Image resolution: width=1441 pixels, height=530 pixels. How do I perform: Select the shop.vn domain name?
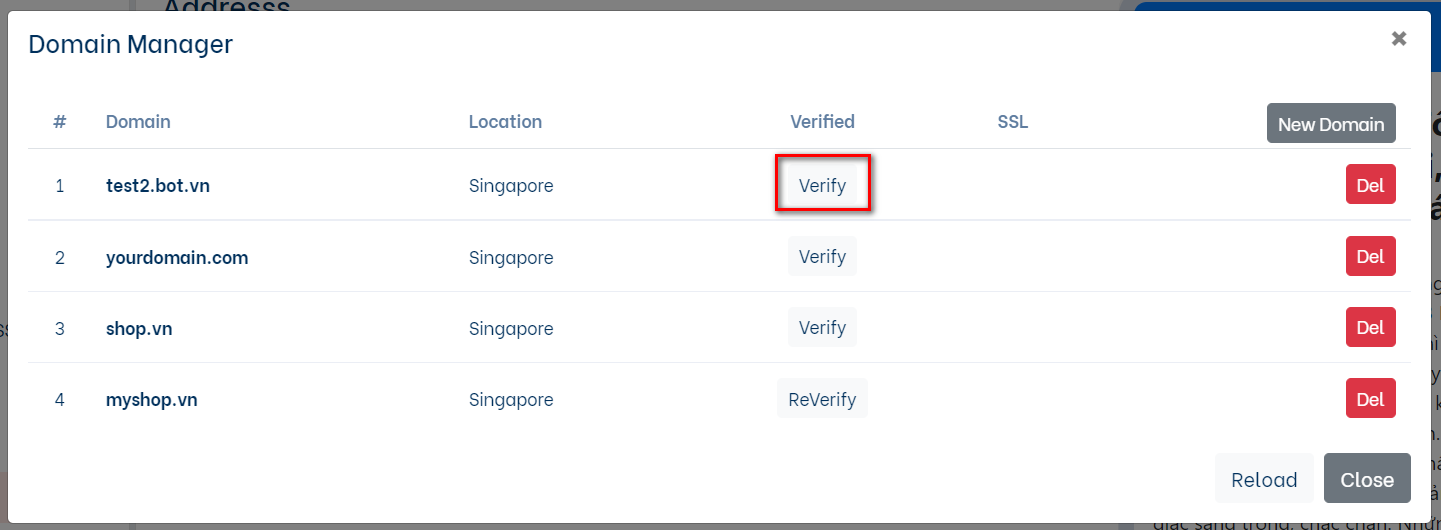(139, 328)
